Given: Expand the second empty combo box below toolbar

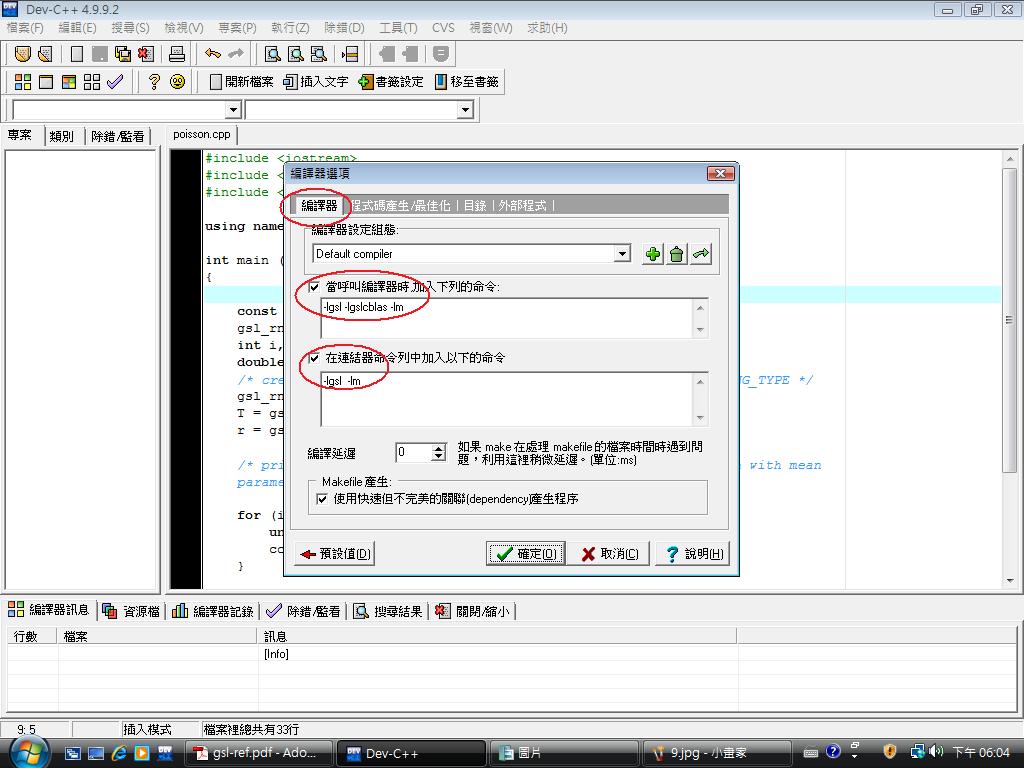Looking at the screenshot, I should click(x=465, y=110).
